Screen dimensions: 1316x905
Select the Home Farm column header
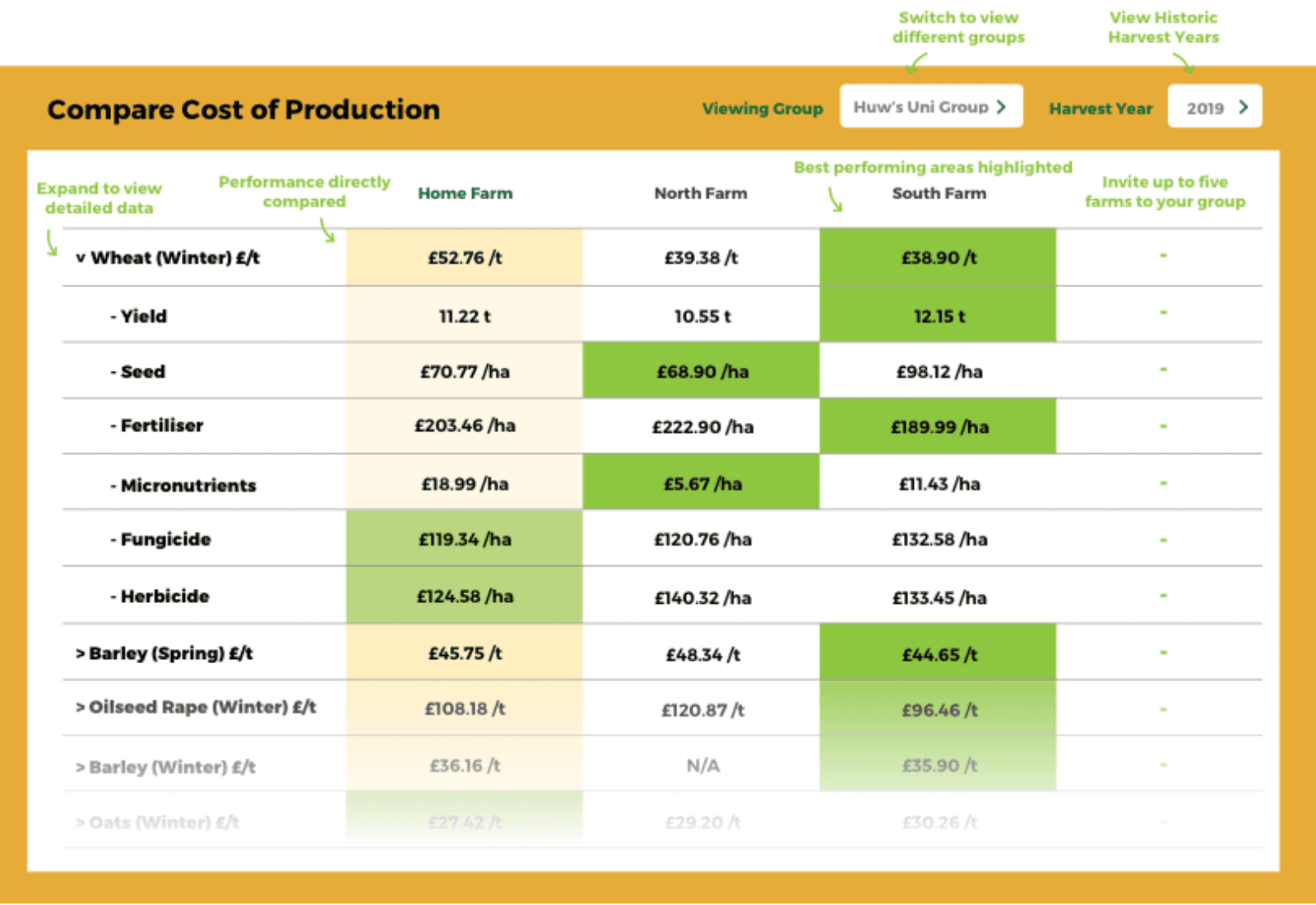465,193
